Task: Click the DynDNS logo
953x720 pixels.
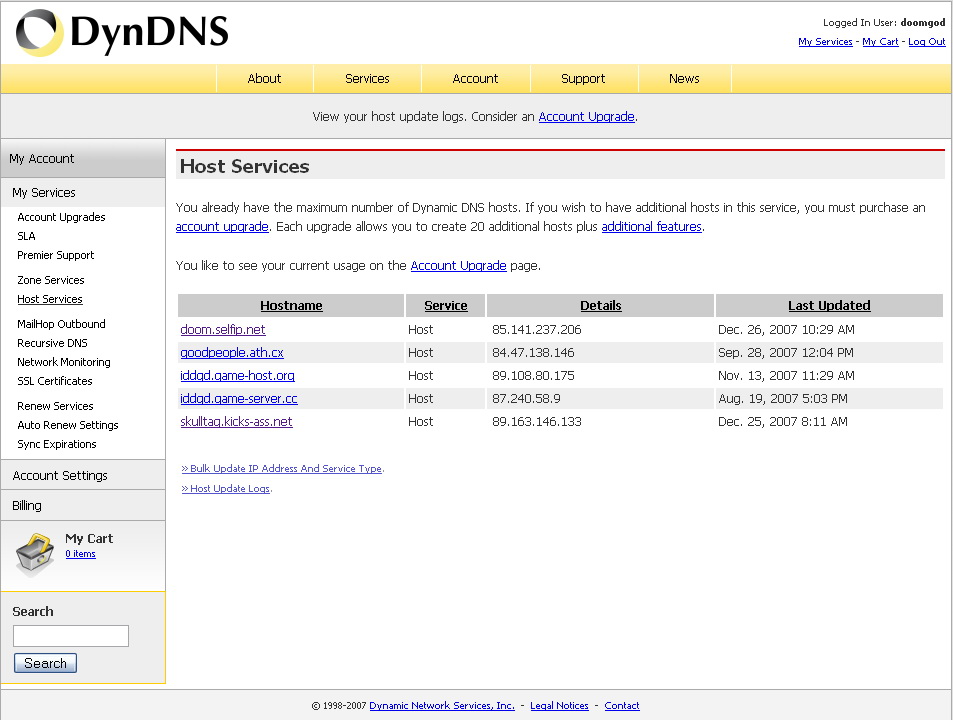Action: tap(122, 33)
